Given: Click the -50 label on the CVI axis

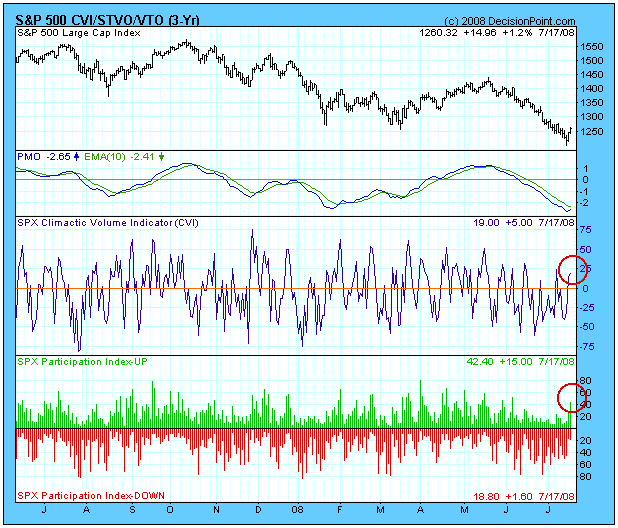Looking at the screenshot, I should point(586,327).
